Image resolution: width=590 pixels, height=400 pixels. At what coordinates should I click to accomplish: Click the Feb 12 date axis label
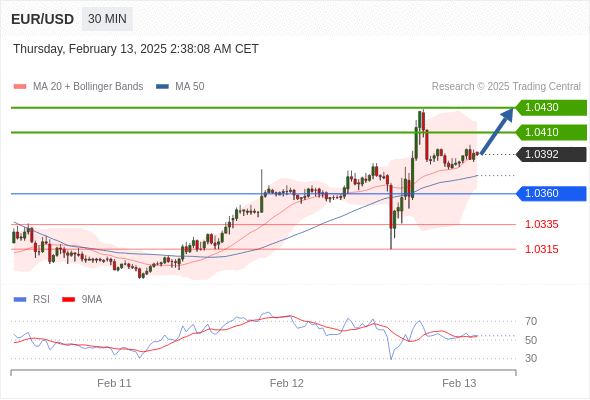tap(287, 383)
